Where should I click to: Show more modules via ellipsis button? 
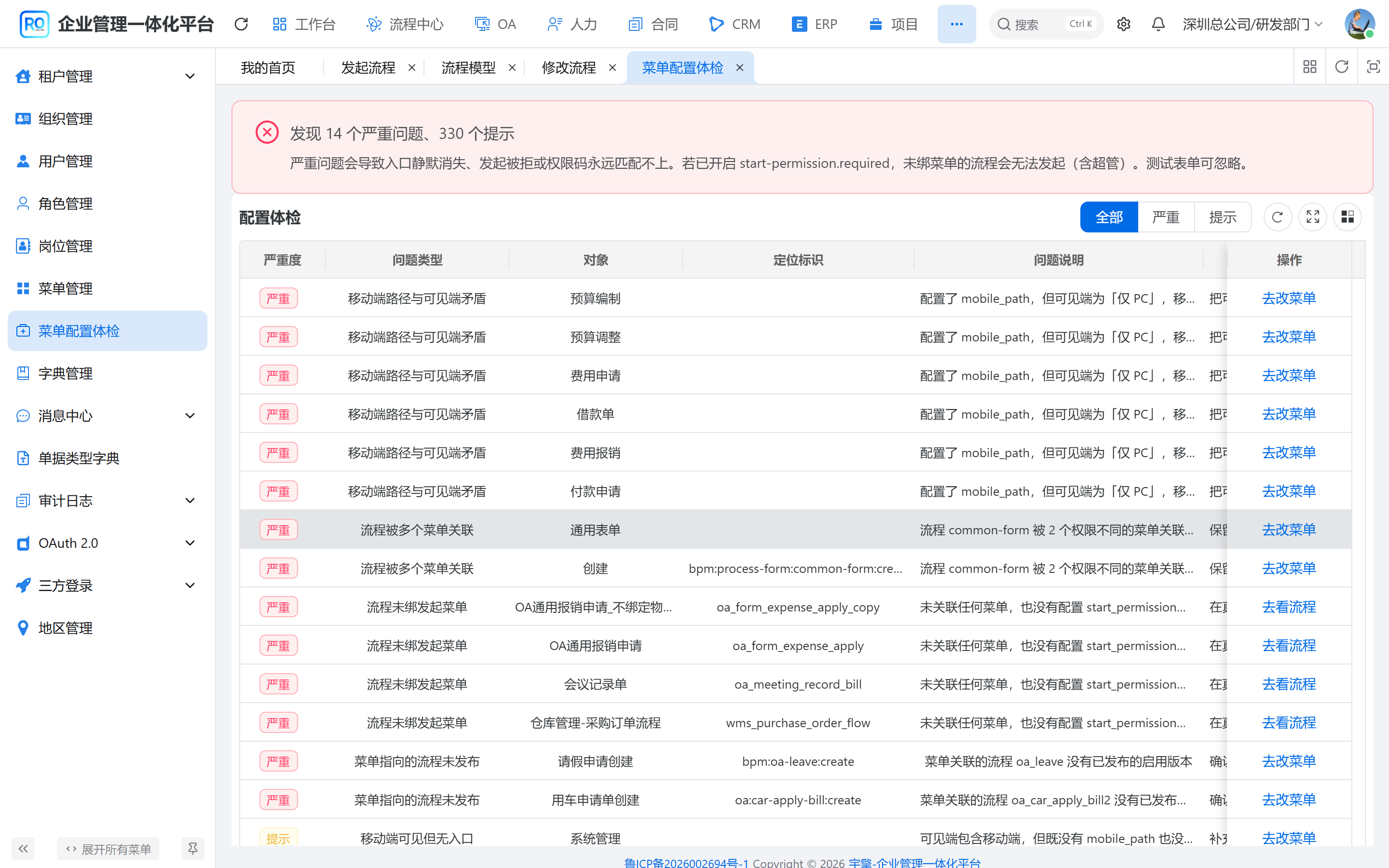pyautogui.click(x=956, y=24)
